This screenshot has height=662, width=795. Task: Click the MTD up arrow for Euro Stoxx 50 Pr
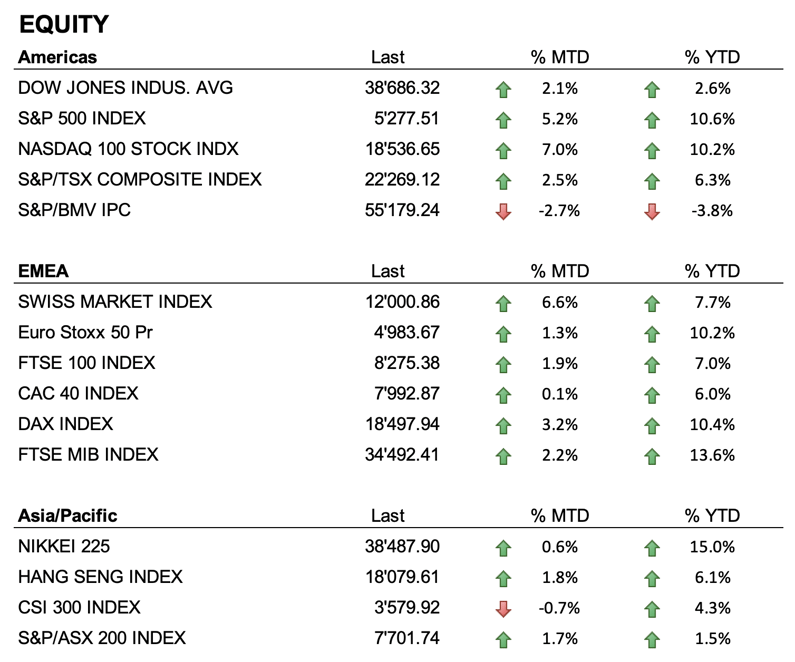click(503, 334)
